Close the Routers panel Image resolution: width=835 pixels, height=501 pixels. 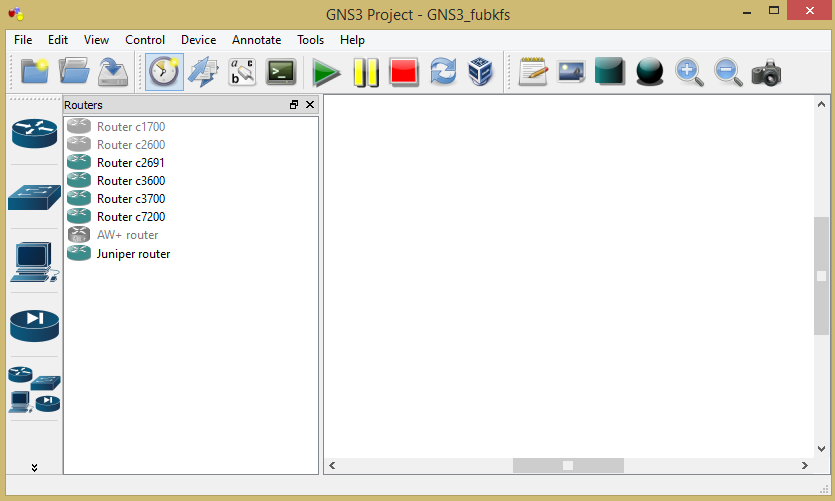click(x=310, y=105)
